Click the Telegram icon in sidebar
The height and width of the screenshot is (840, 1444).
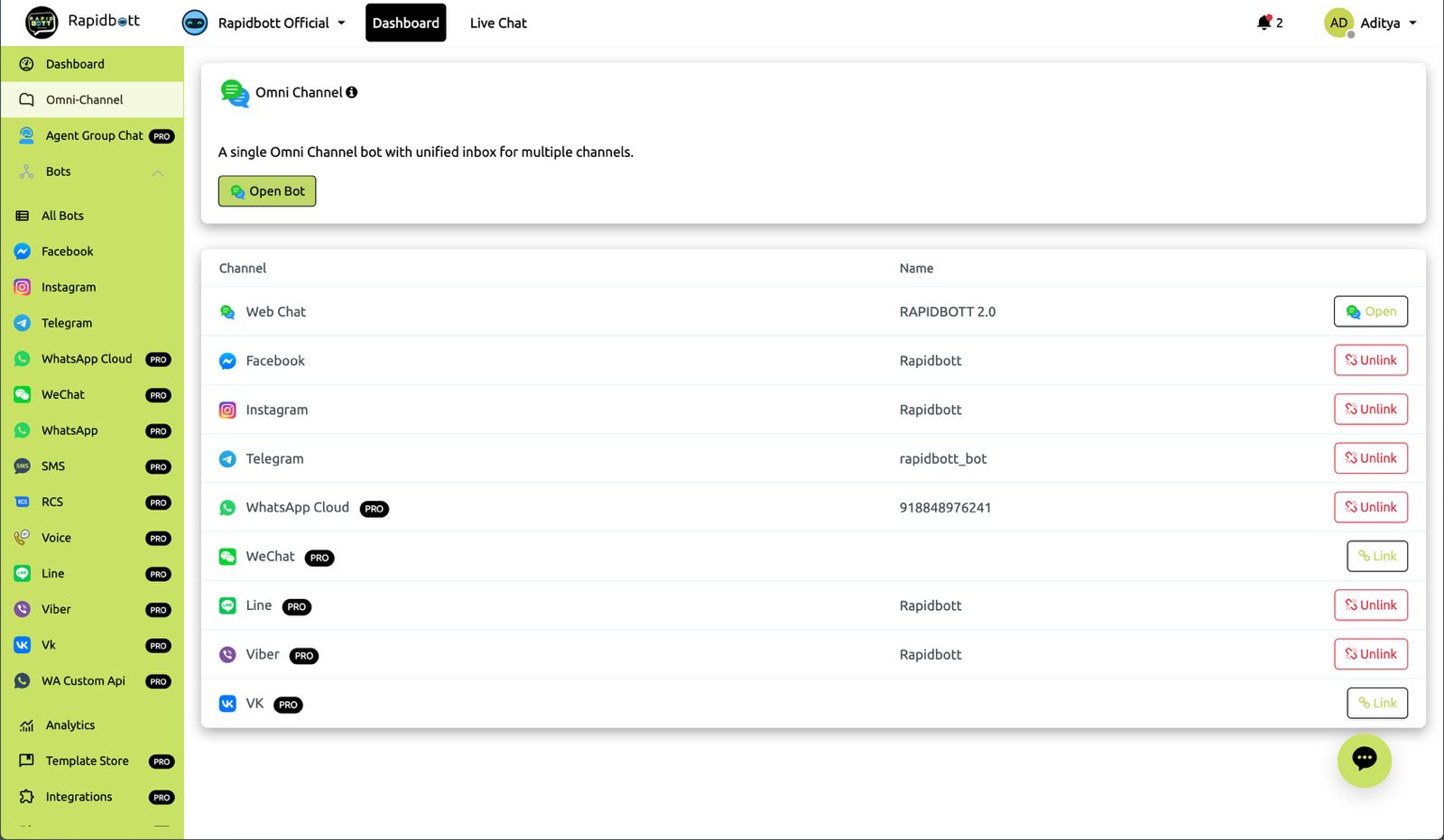(23, 323)
